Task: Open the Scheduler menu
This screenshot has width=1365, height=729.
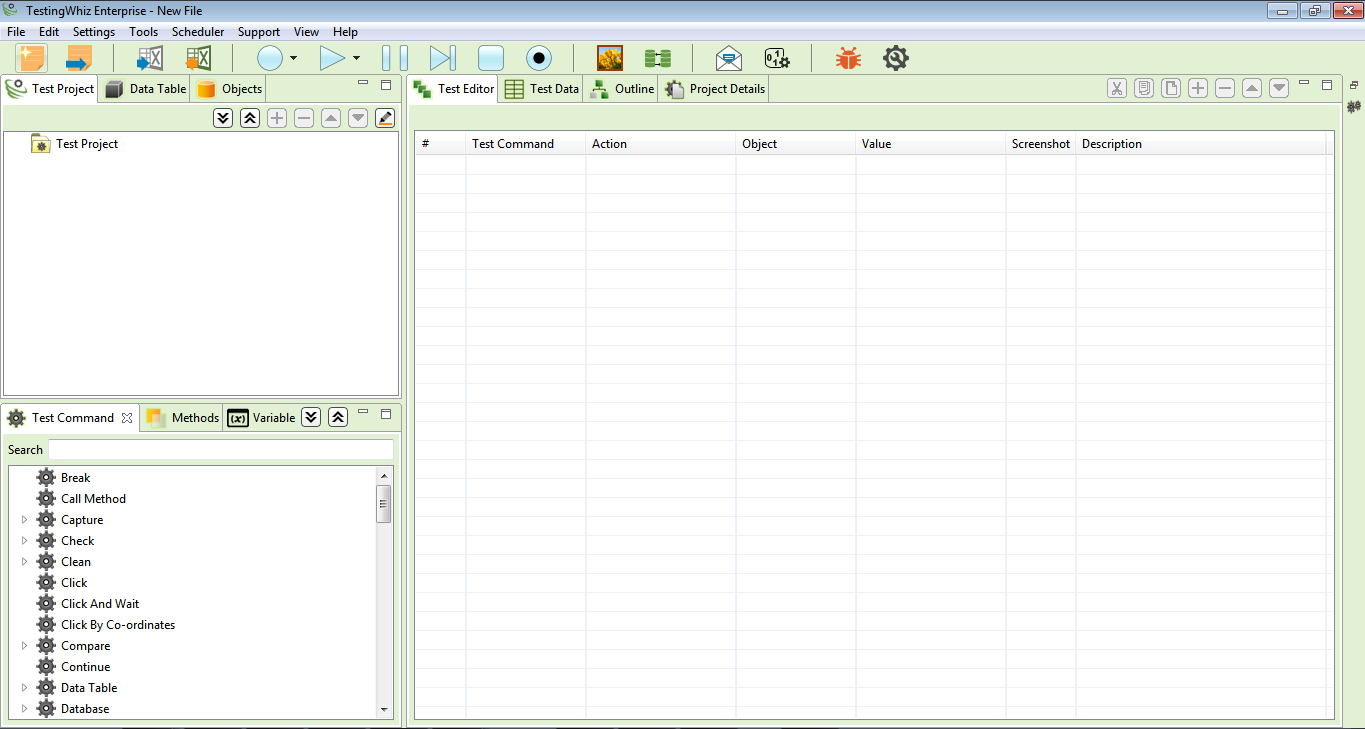Action: tap(198, 32)
